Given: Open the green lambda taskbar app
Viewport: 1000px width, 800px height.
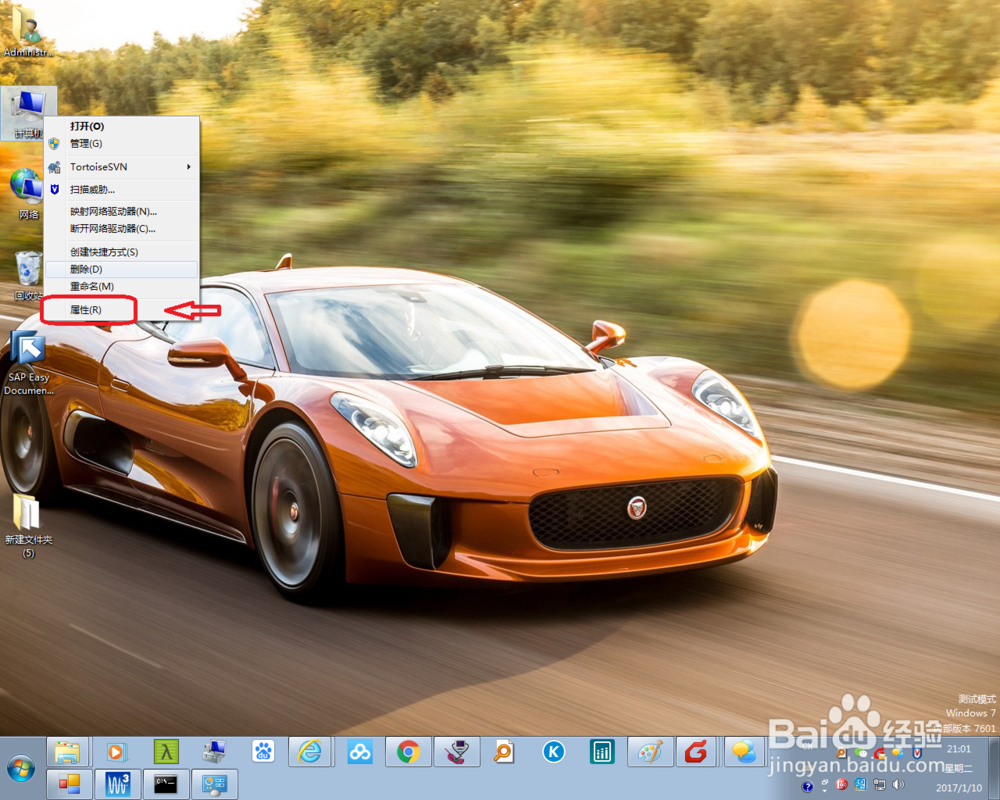Looking at the screenshot, I should point(166,752).
